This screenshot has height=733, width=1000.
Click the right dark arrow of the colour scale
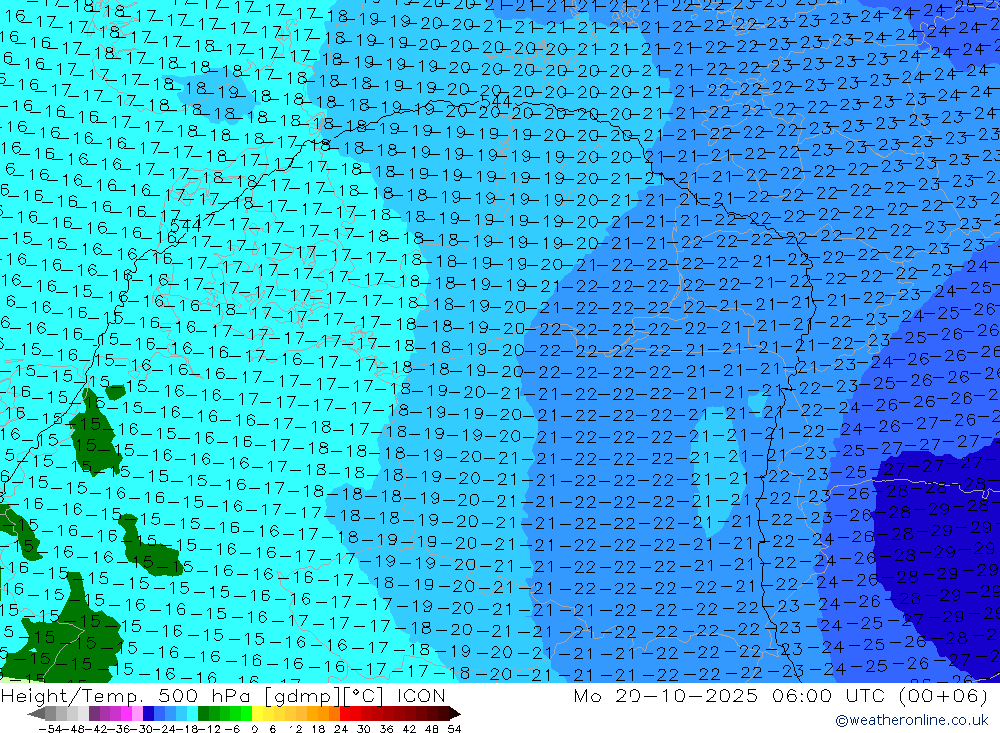455,713
